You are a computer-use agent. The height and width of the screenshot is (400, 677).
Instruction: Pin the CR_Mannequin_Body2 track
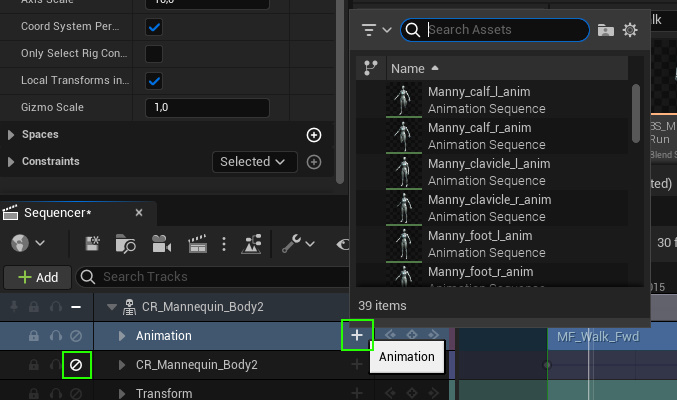pyautogui.click(x=14, y=307)
